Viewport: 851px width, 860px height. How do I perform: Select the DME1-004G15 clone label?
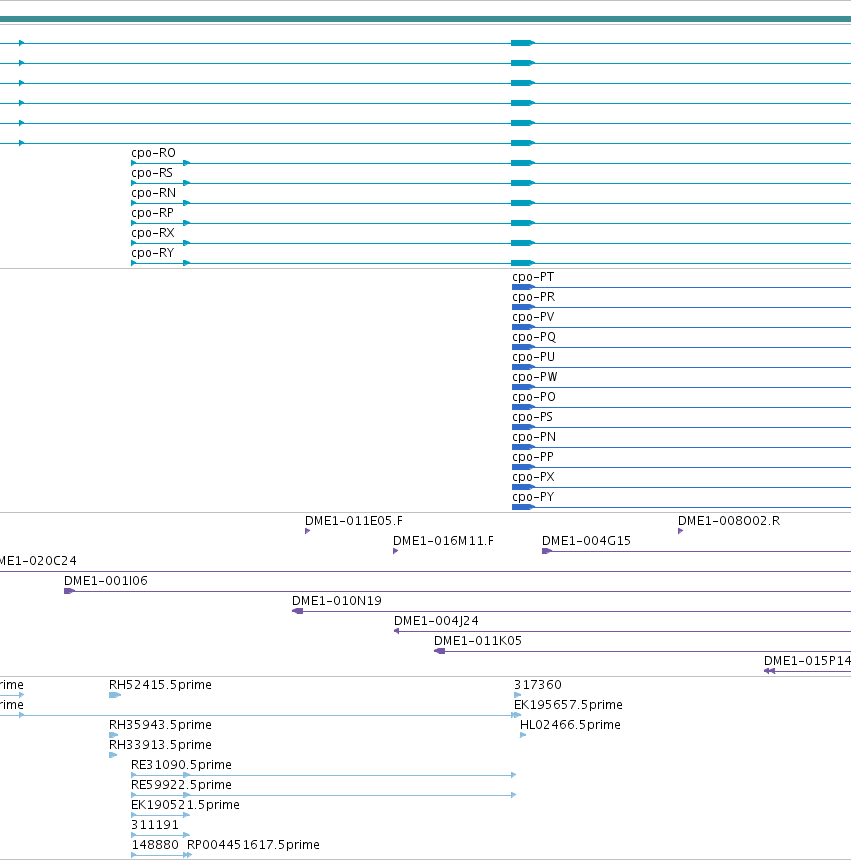pyautogui.click(x=586, y=541)
